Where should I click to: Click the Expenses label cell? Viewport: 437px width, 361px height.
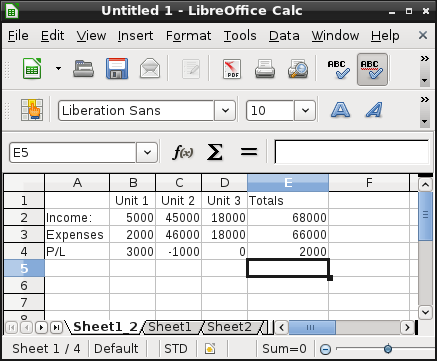[77, 234]
